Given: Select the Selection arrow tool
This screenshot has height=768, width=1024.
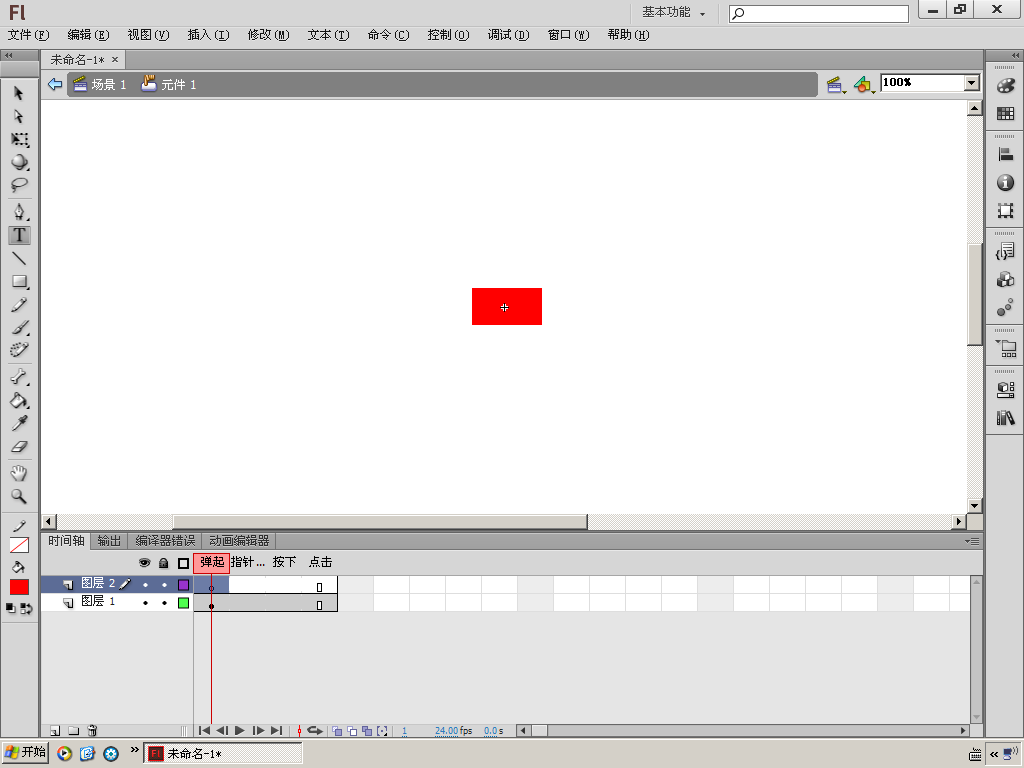Looking at the screenshot, I should 19,93.
